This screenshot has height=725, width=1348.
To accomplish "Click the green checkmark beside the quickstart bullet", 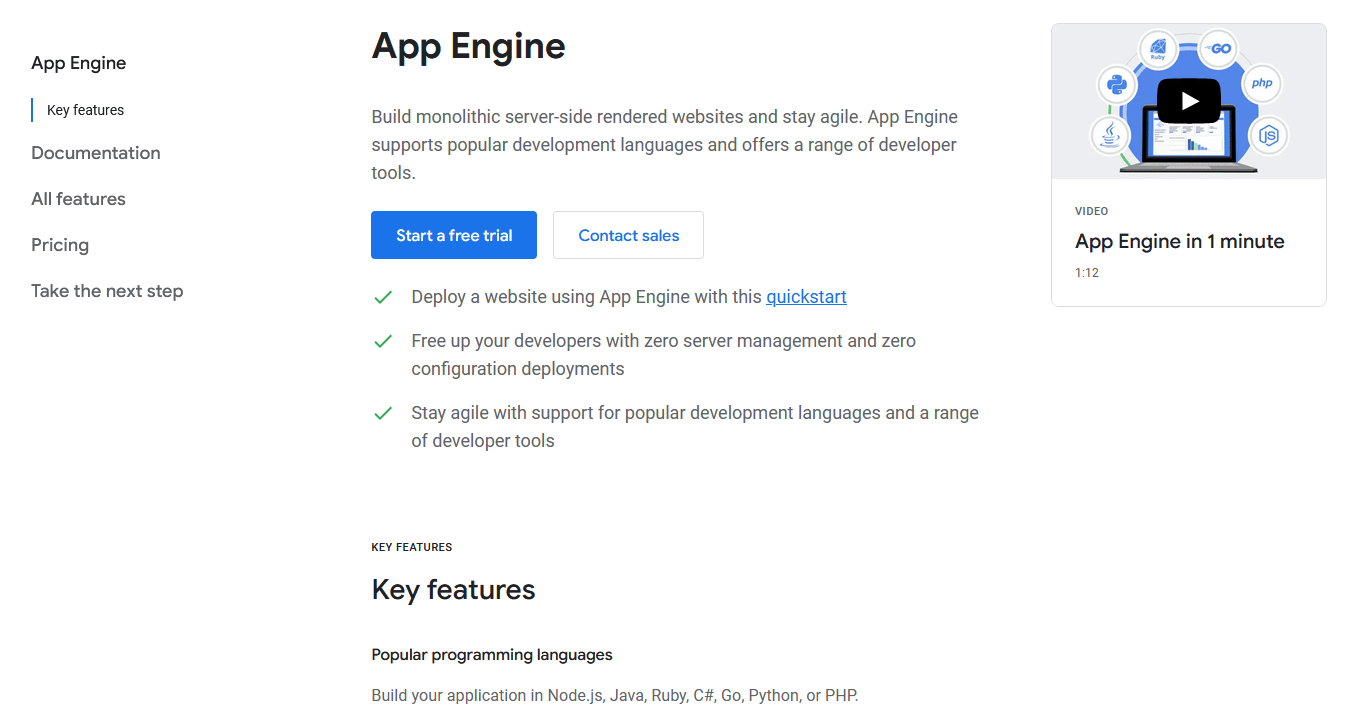I will click(384, 297).
